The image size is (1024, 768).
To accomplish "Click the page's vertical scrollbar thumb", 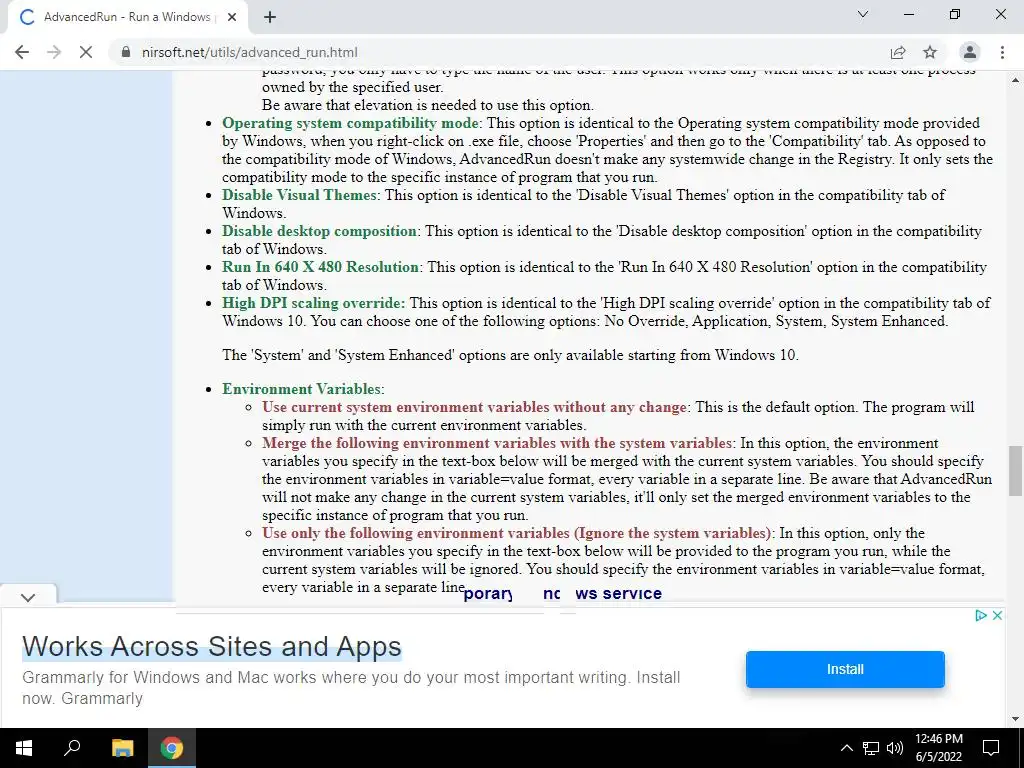I will pos(1015,471).
